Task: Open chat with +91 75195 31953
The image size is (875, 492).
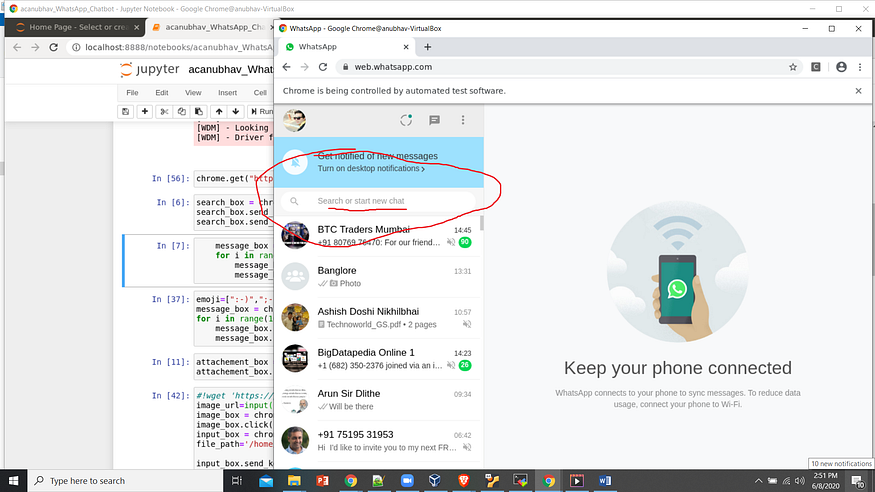Action: tap(379, 441)
